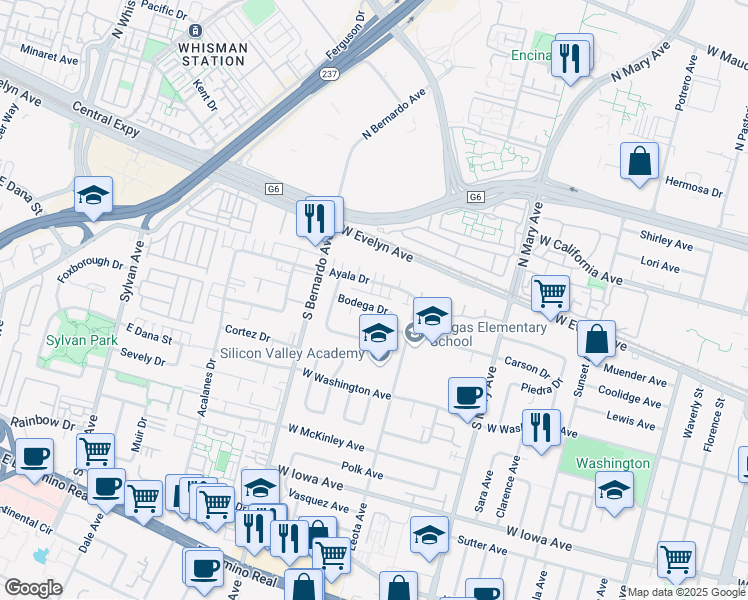Select the N Bernardo Ave label
Screen dimensions: 748x600
(394, 114)
